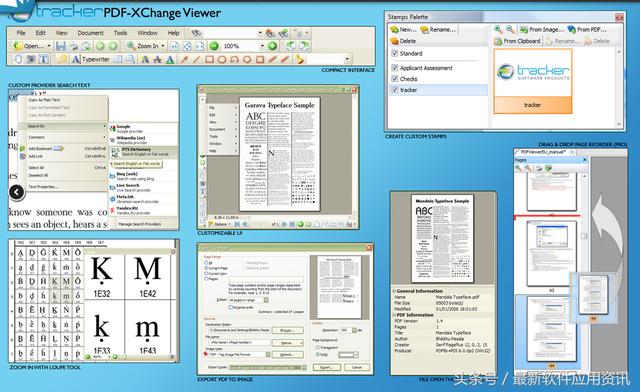Select the Oval drawing tool

pos(222,60)
